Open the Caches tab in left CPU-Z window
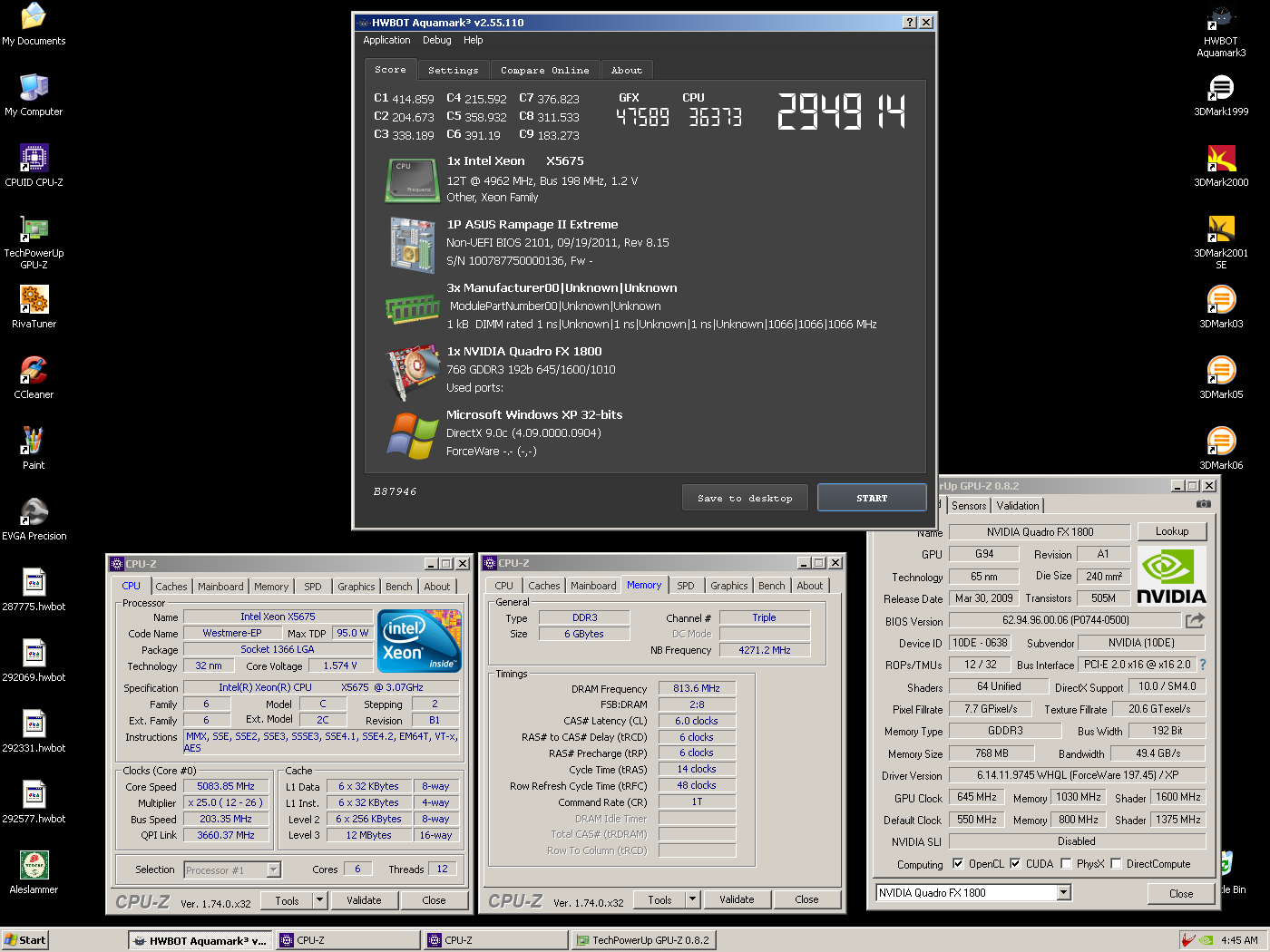Image resolution: width=1270 pixels, height=952 pixels. click(171, 587)
